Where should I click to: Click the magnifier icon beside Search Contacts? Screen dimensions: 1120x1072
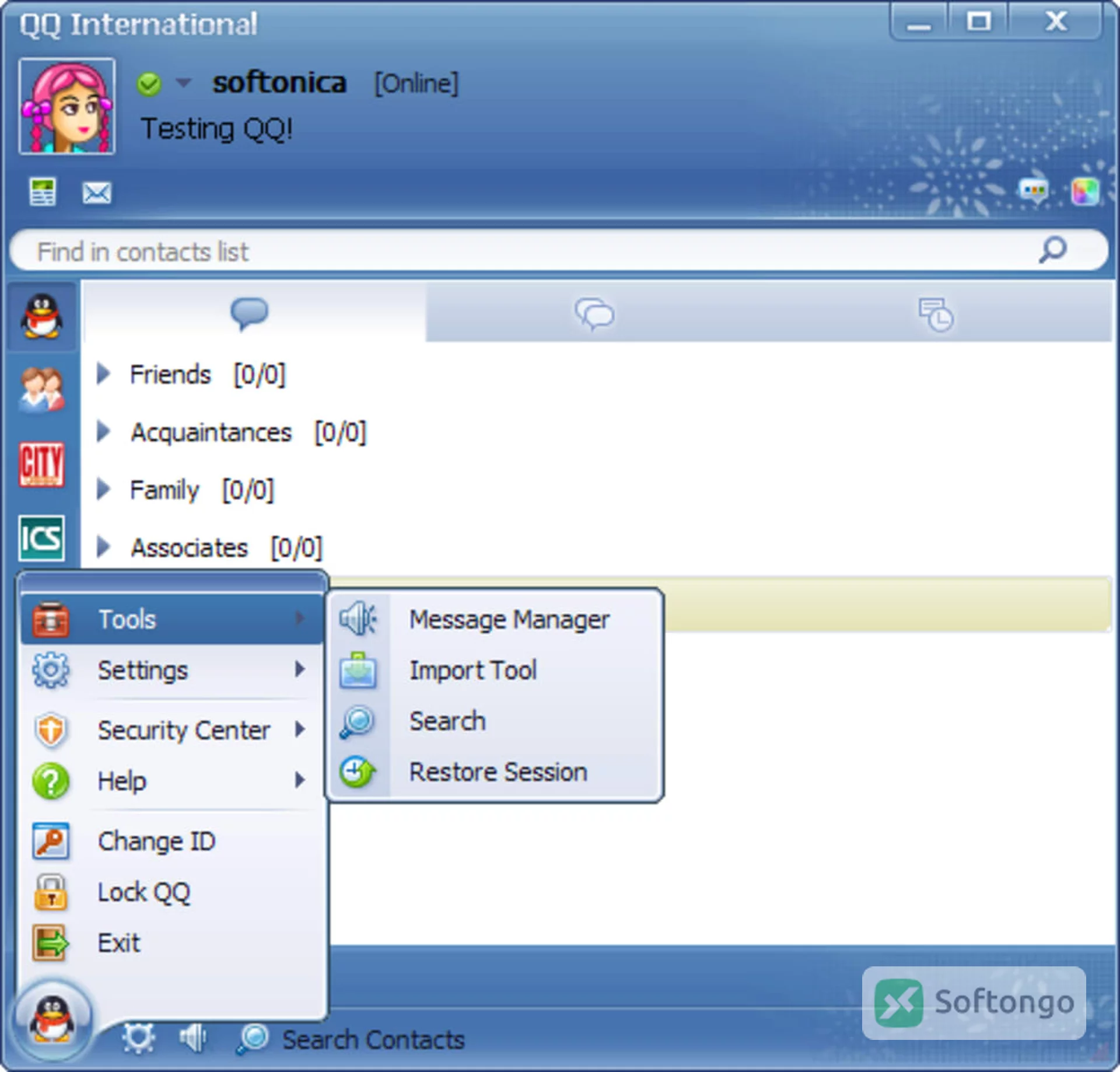click(x=253, y=1039)
